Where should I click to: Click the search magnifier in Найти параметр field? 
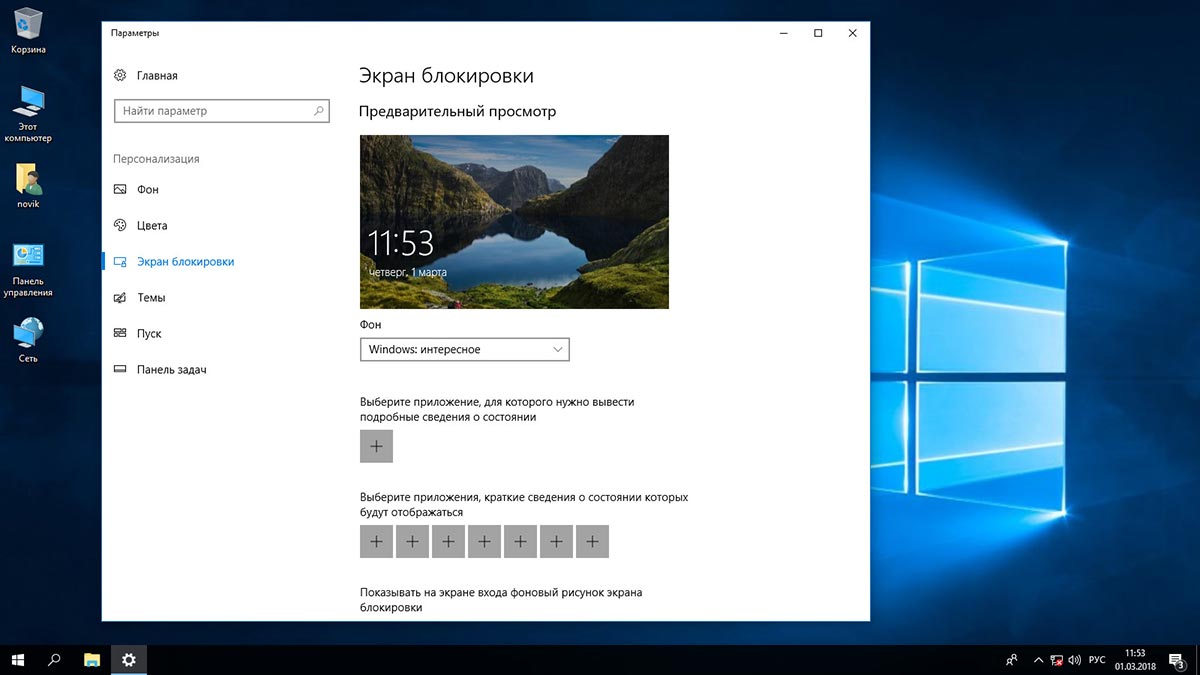319,111
